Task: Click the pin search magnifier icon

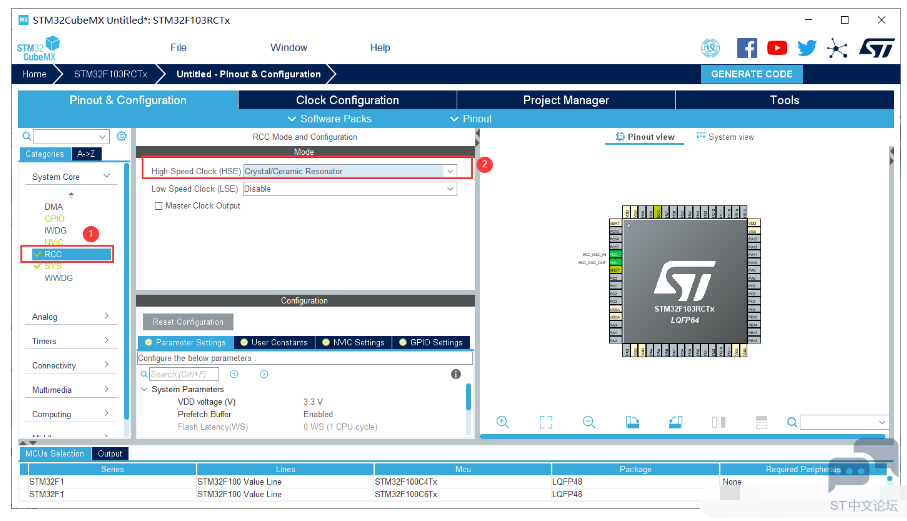Action: (x=792, y=423)
